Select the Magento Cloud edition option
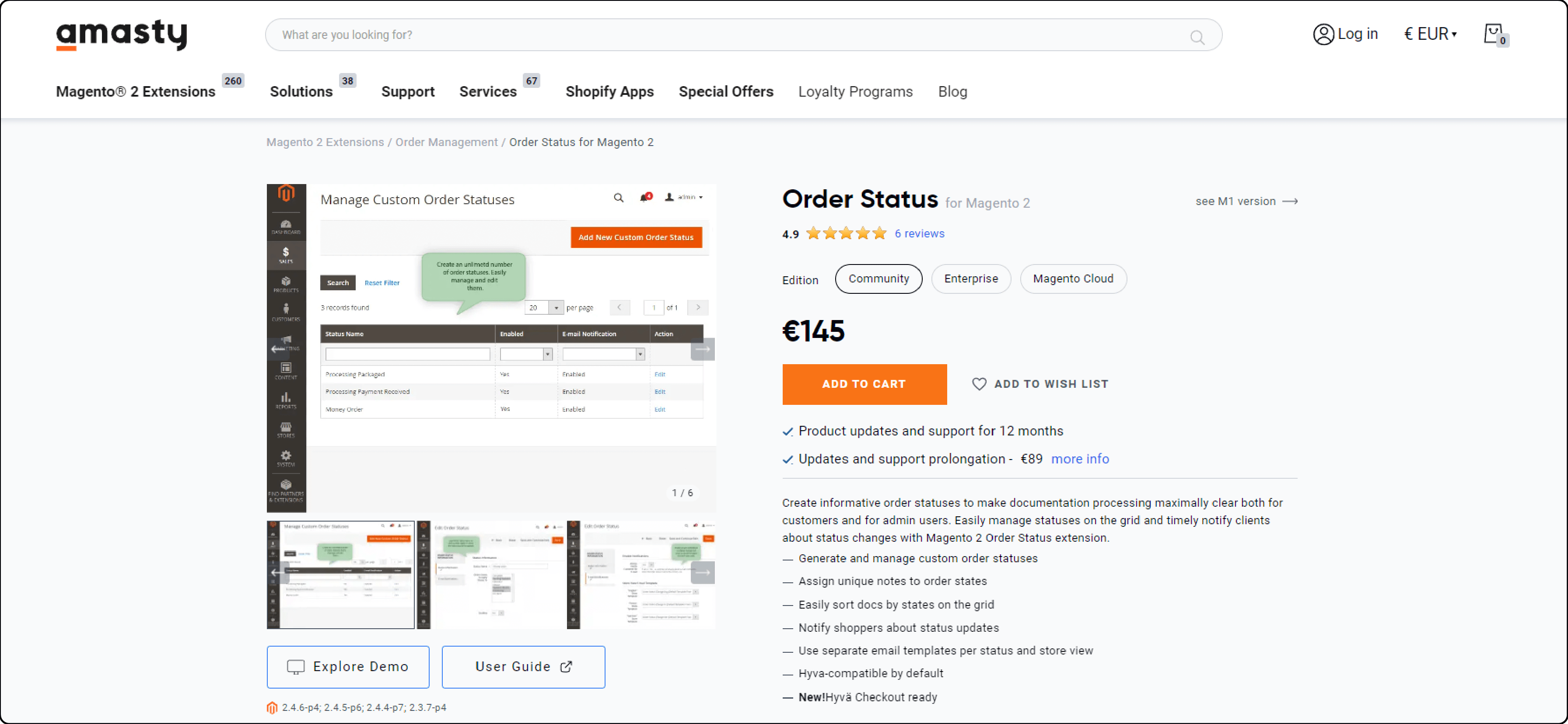This screenshot has width=1568, height=724. click(x=1073, y=278)
